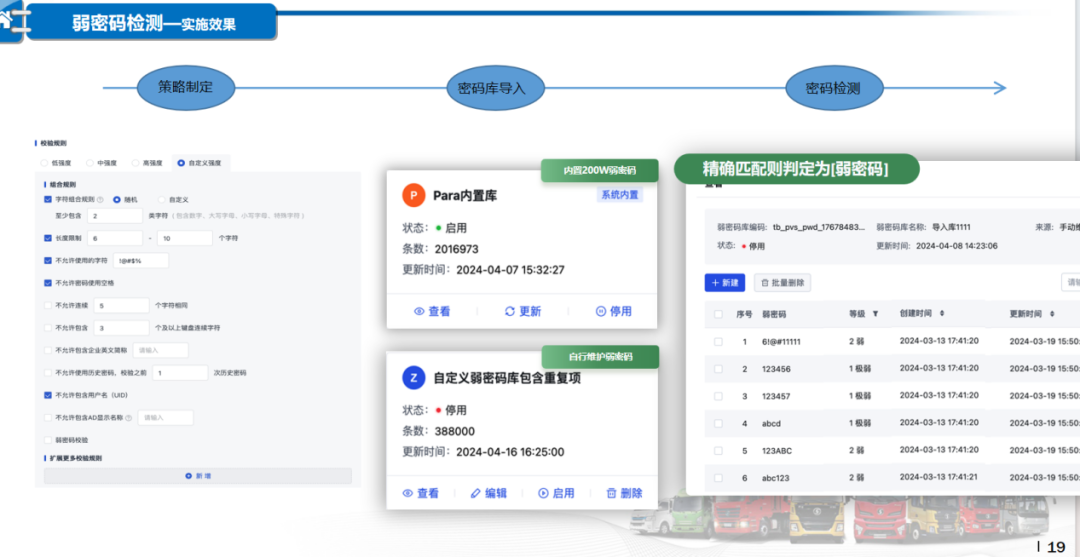
Task: Click the 条数 value 388000
Action: pyautogui.click(x=455, y=431)
